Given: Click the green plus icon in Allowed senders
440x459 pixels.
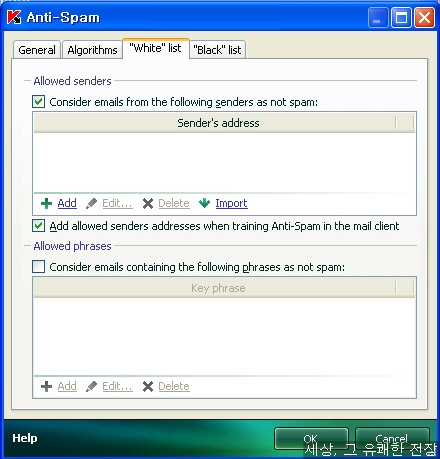Looking at the screenshot, I should 46,203.
